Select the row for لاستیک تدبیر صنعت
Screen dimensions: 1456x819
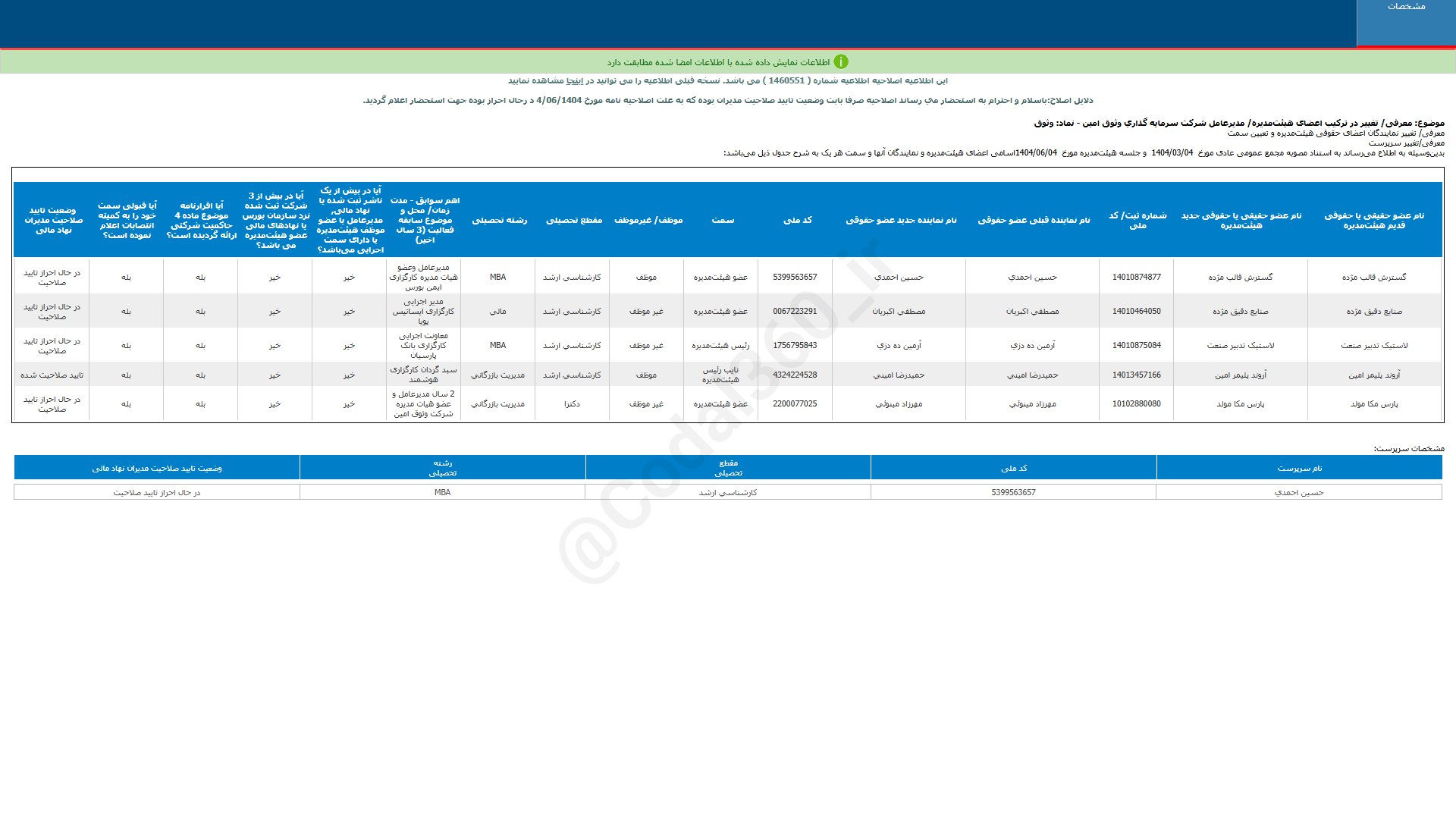pos(1373,346)
